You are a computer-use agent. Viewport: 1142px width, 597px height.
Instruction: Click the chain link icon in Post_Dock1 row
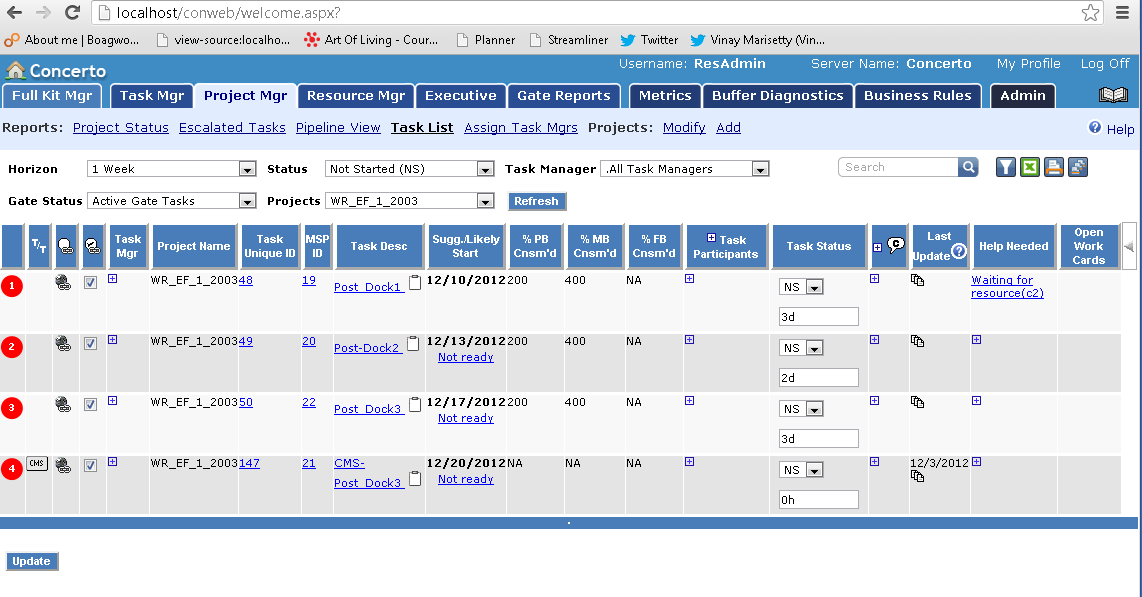[x=64, y=282]
